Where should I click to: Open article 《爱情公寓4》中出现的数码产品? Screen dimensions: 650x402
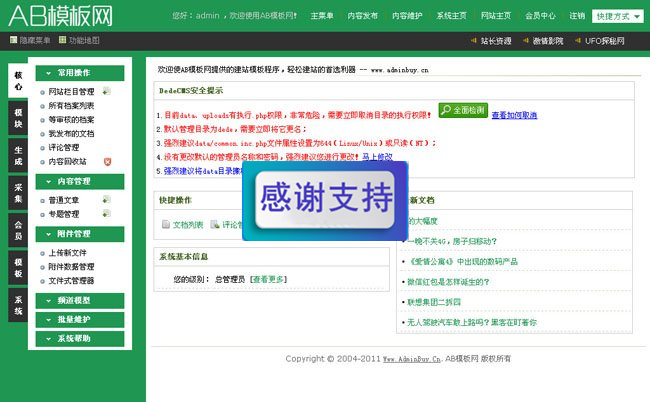463,262
